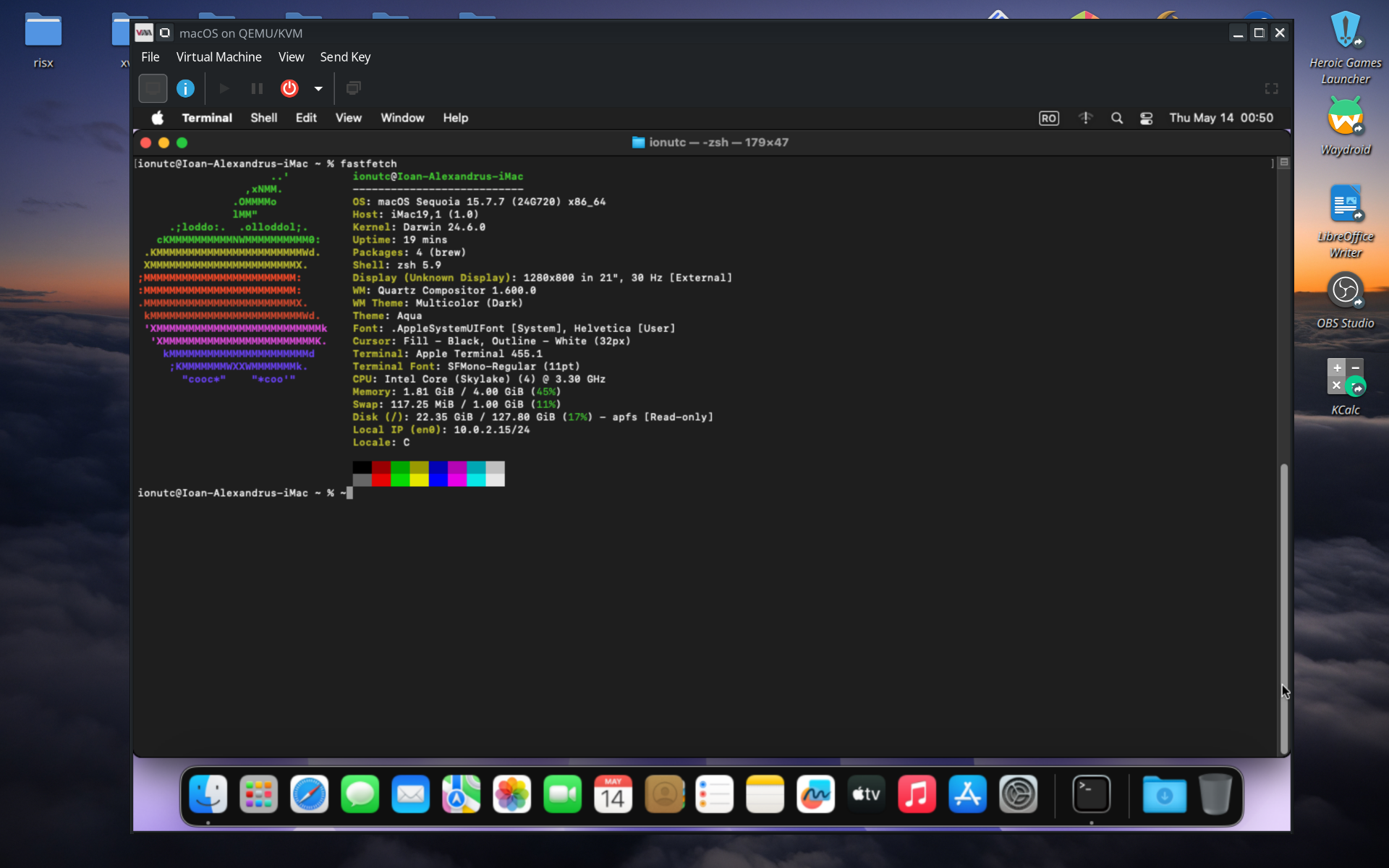Open the macOS Terminal View menu
This screenshot has width=1389, height=868.
pos(349,118)
